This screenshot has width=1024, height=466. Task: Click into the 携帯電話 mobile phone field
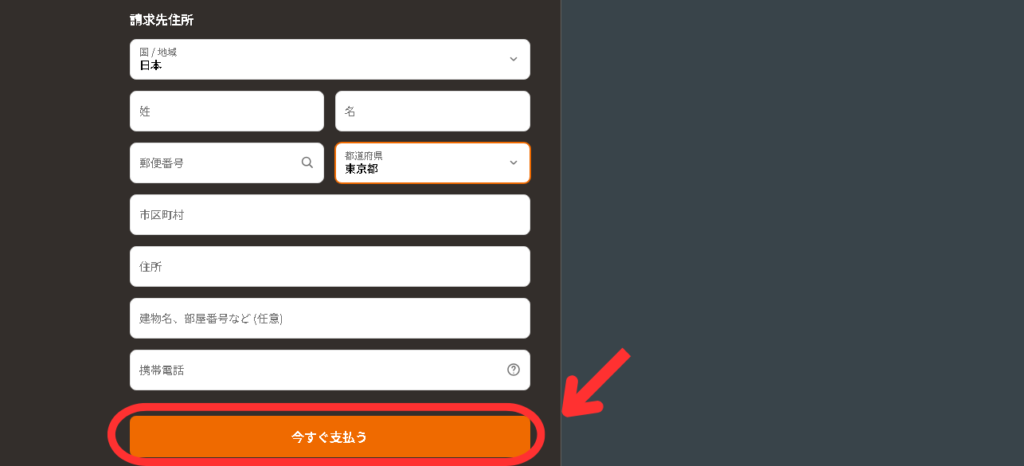[x=330, y=370]
